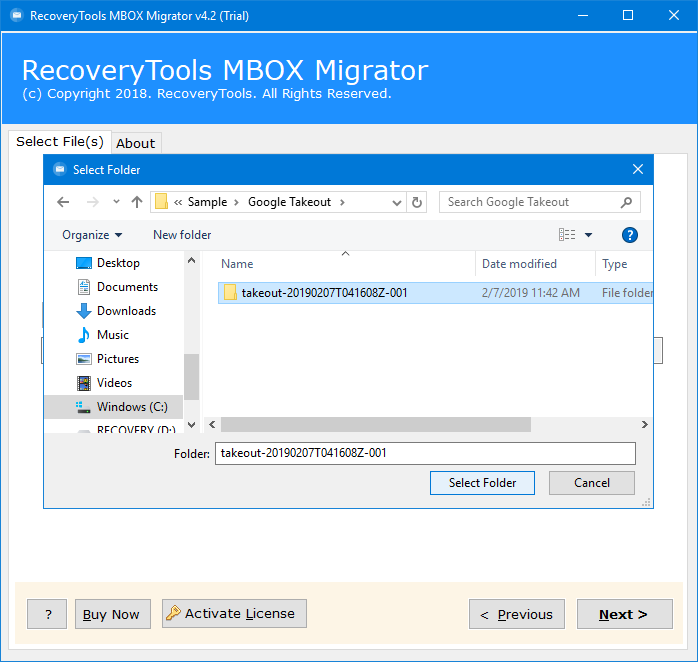Expand the address bar path dropdown

tap(397, 203)
